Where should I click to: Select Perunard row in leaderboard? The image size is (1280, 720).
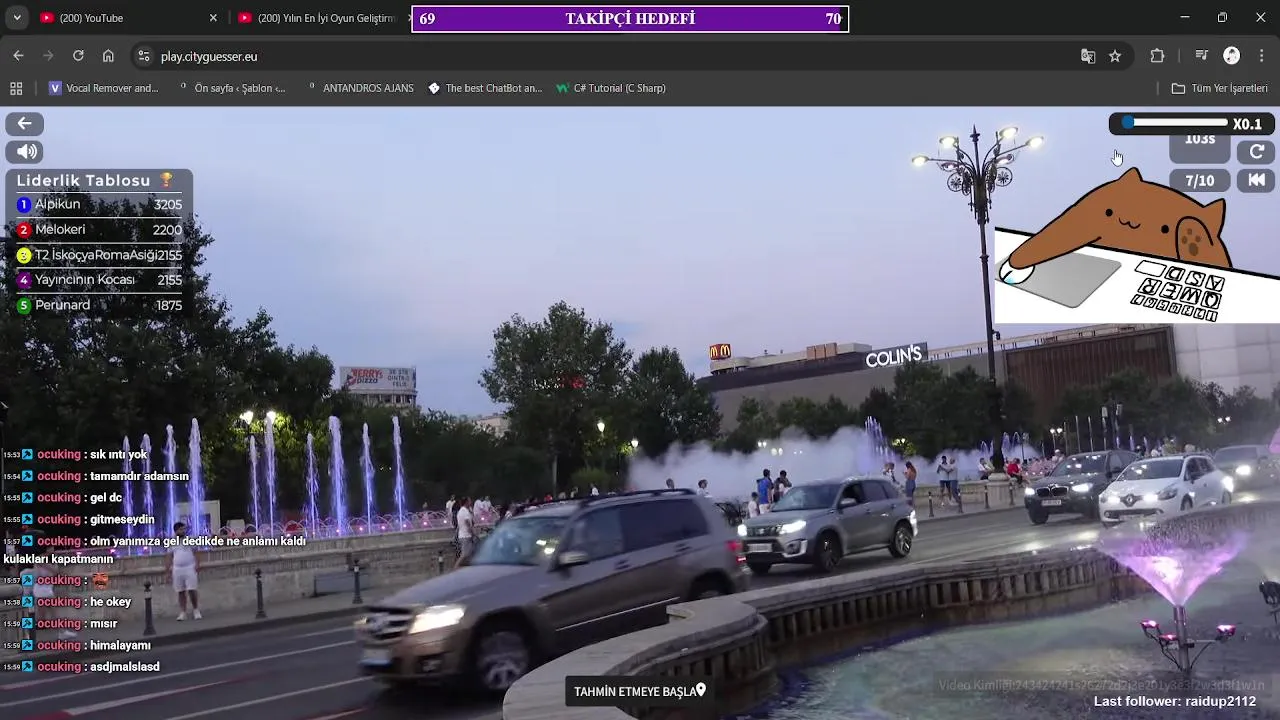click(99, 305)
